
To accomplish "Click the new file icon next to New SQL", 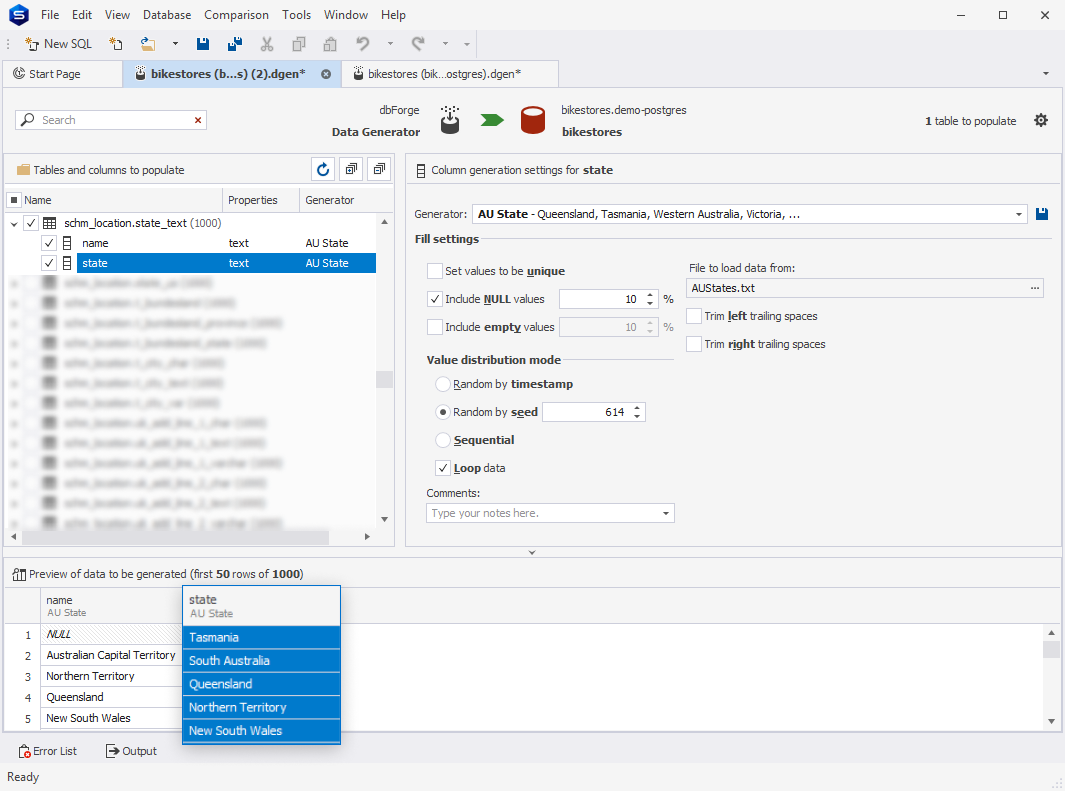I will [115, 44].
